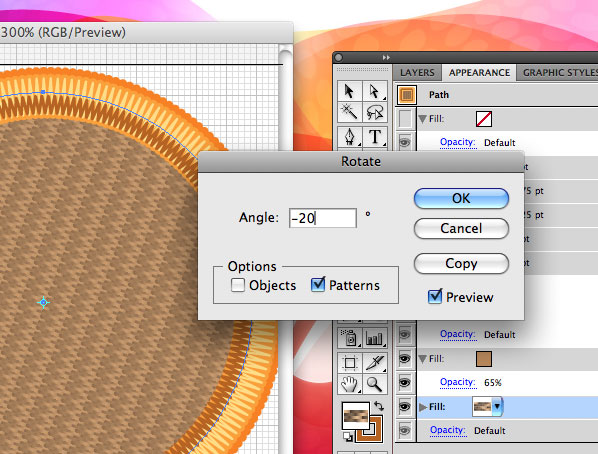The width and height of the screenshot is (598, 454).
Task: Toggle eye beside the 65% Opacity row
Action: click(405, 382)
